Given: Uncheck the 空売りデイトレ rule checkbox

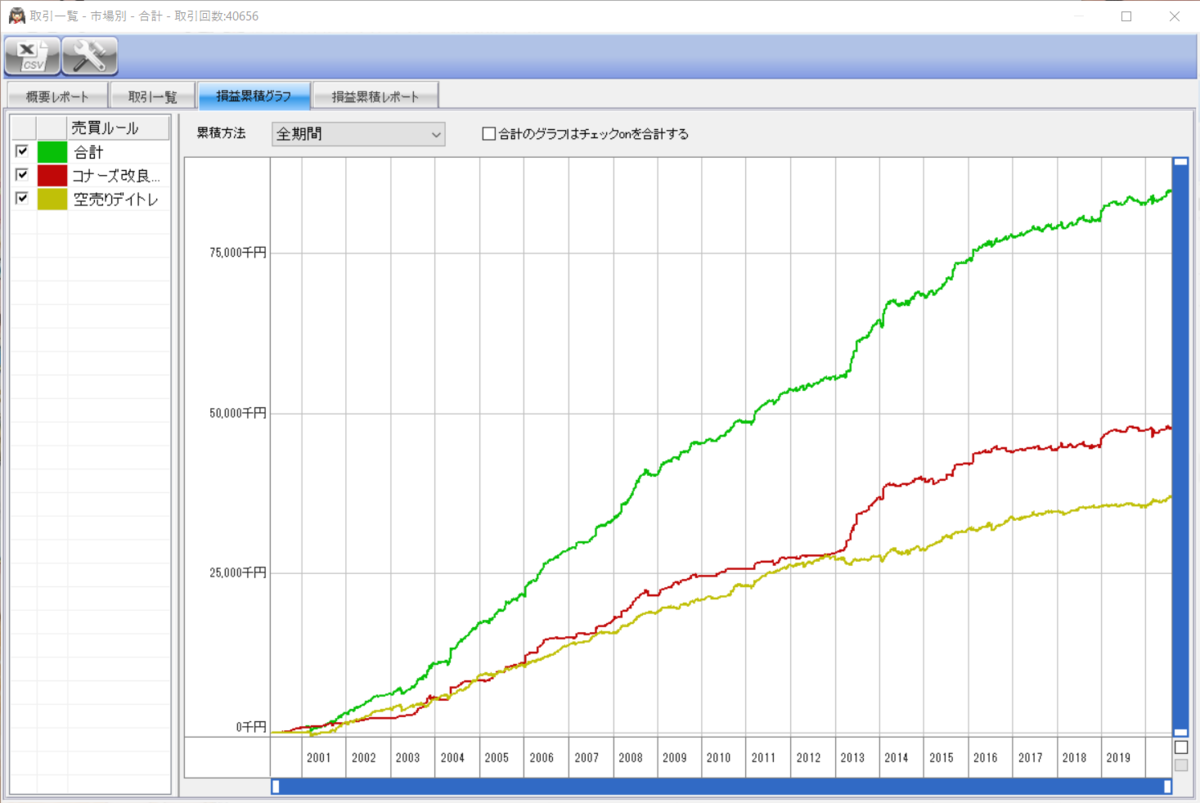Looking at the screenshot, I should coord(22,198).
